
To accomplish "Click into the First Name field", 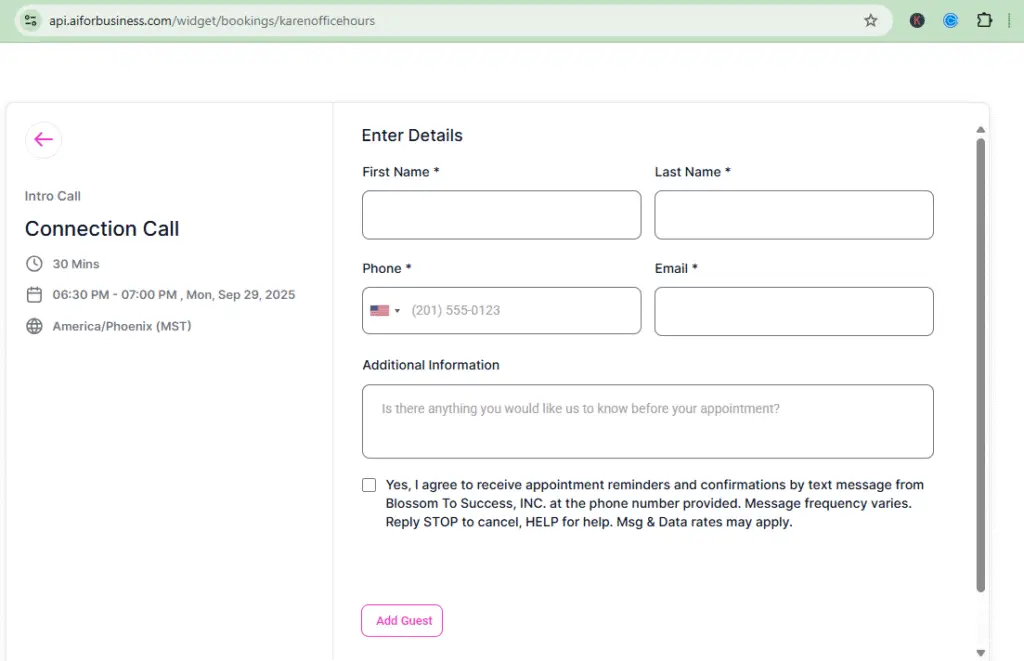I will 501,215.
